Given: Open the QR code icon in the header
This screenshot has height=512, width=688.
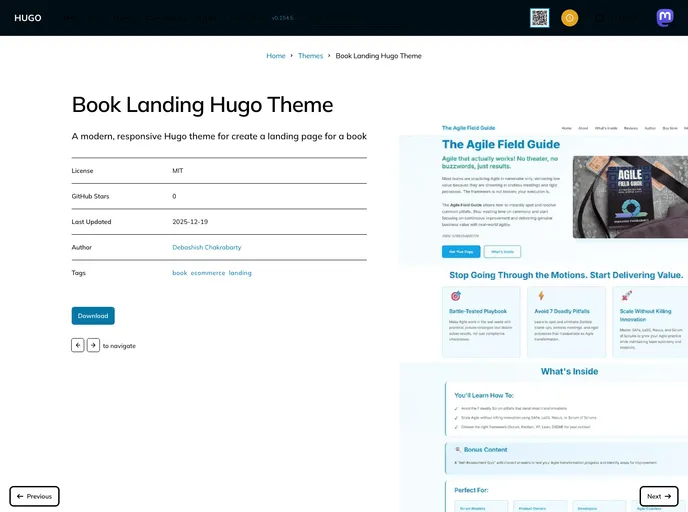Looking at the screenshot, I should pyautogui.click(x=539, y=18).
